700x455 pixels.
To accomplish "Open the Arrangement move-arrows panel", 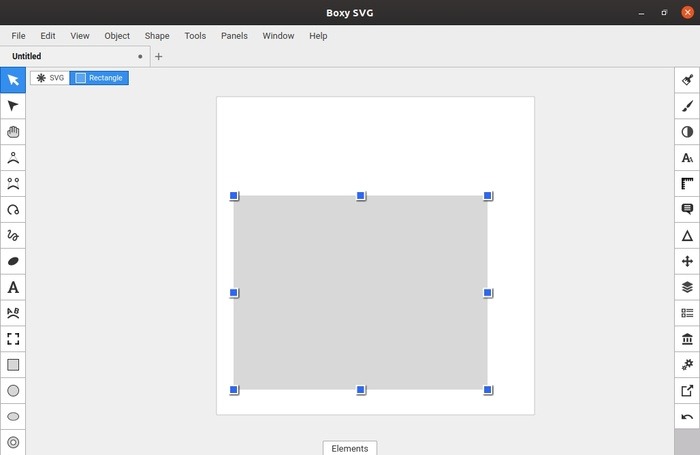I will coord(687,261).
